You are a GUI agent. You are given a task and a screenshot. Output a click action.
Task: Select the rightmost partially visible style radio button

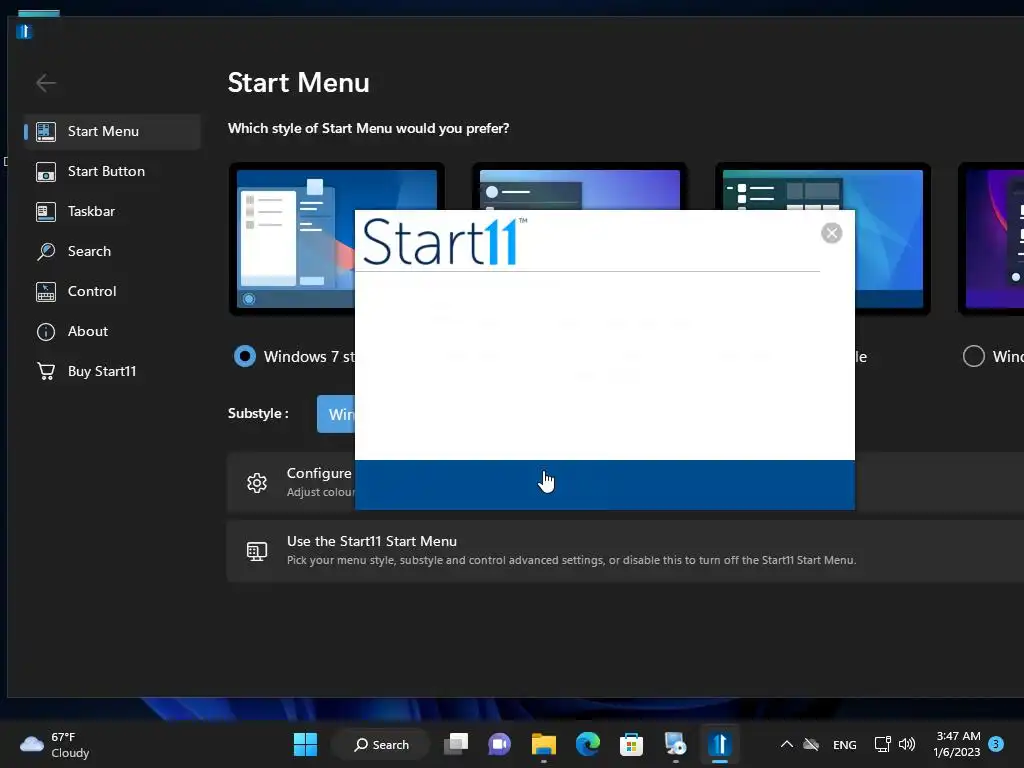tap(973, 356)
